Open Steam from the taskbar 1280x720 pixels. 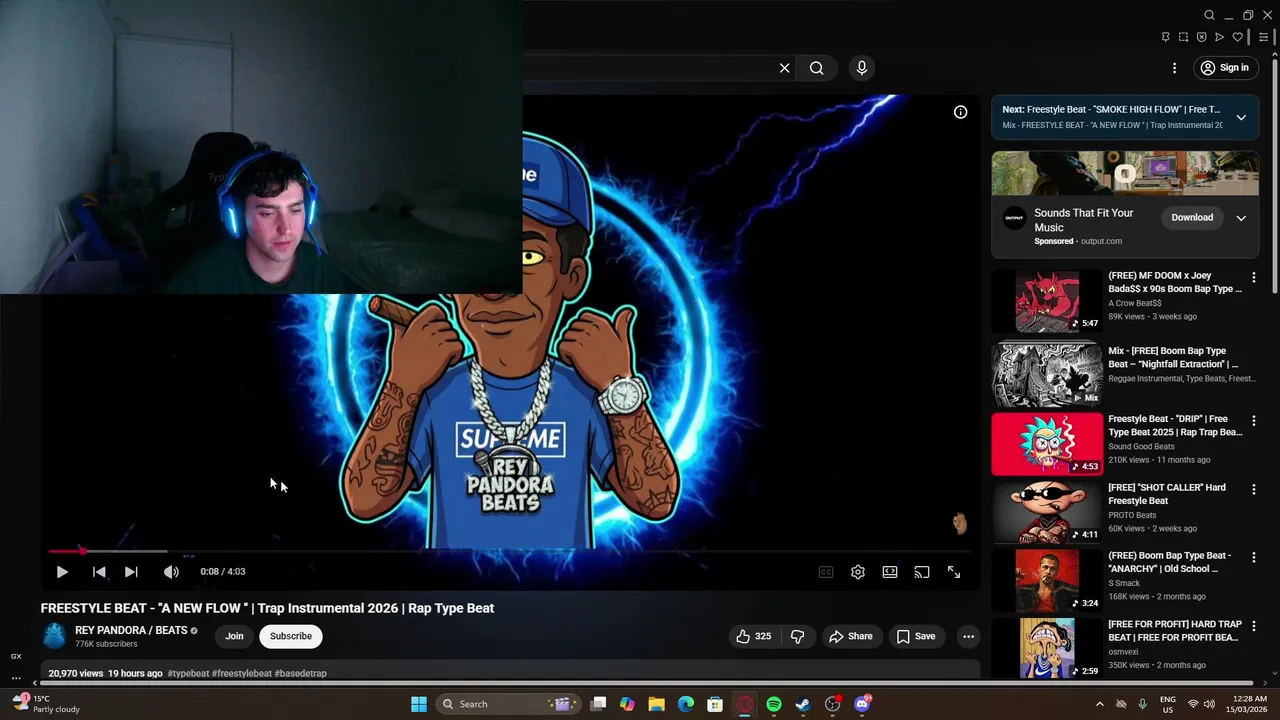(x=803, y=704)
